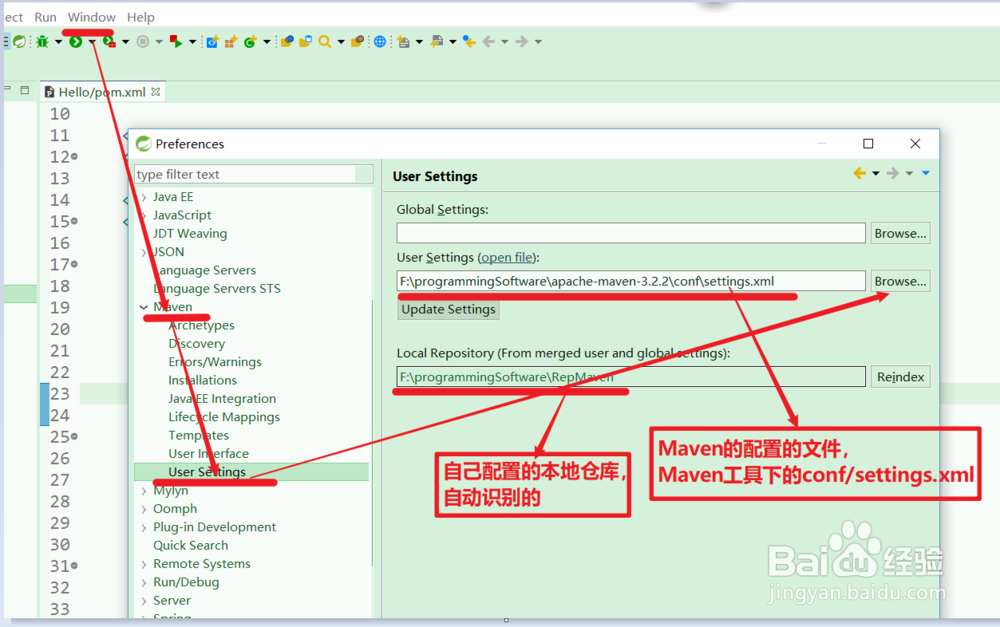Viewport: 1000px width, 627px height.
Task: Click the Update Settings button
Action: (447, 309)
